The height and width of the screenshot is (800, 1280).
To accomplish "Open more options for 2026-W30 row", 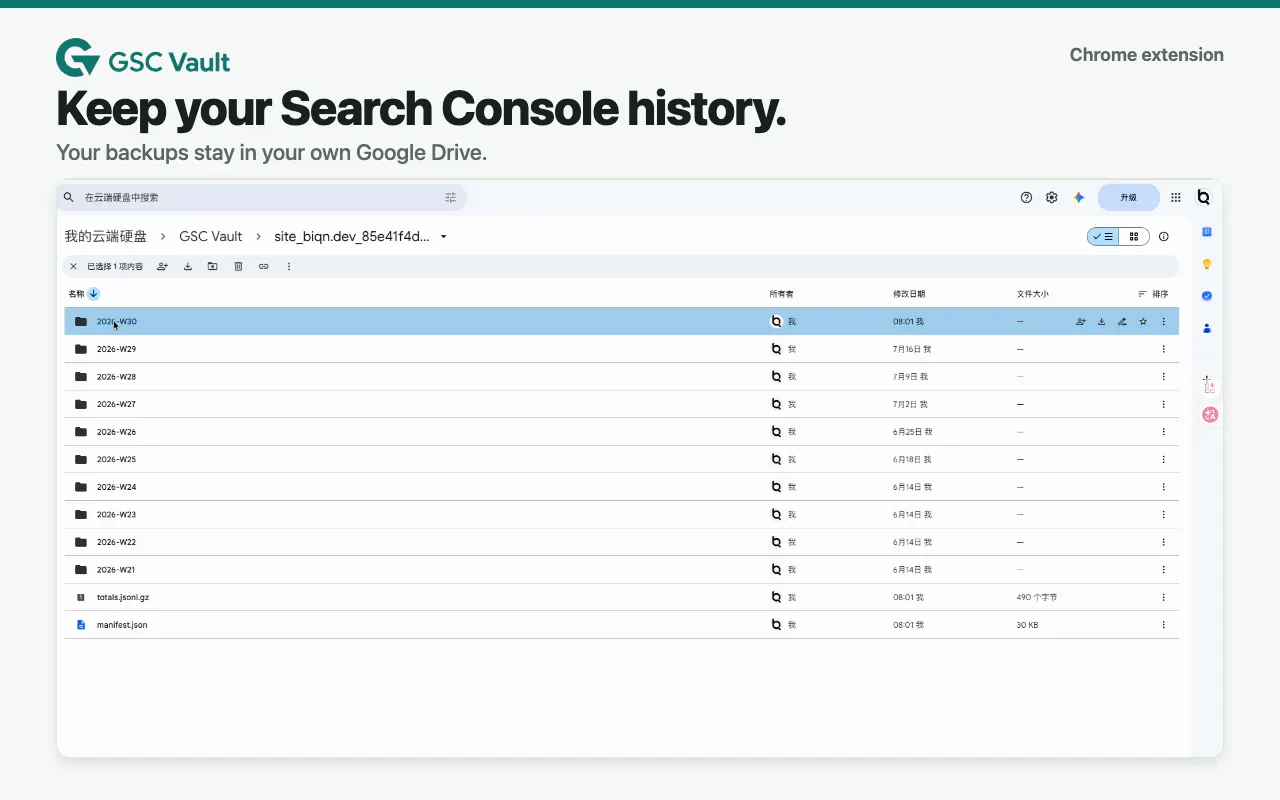I will (1164, 322).
